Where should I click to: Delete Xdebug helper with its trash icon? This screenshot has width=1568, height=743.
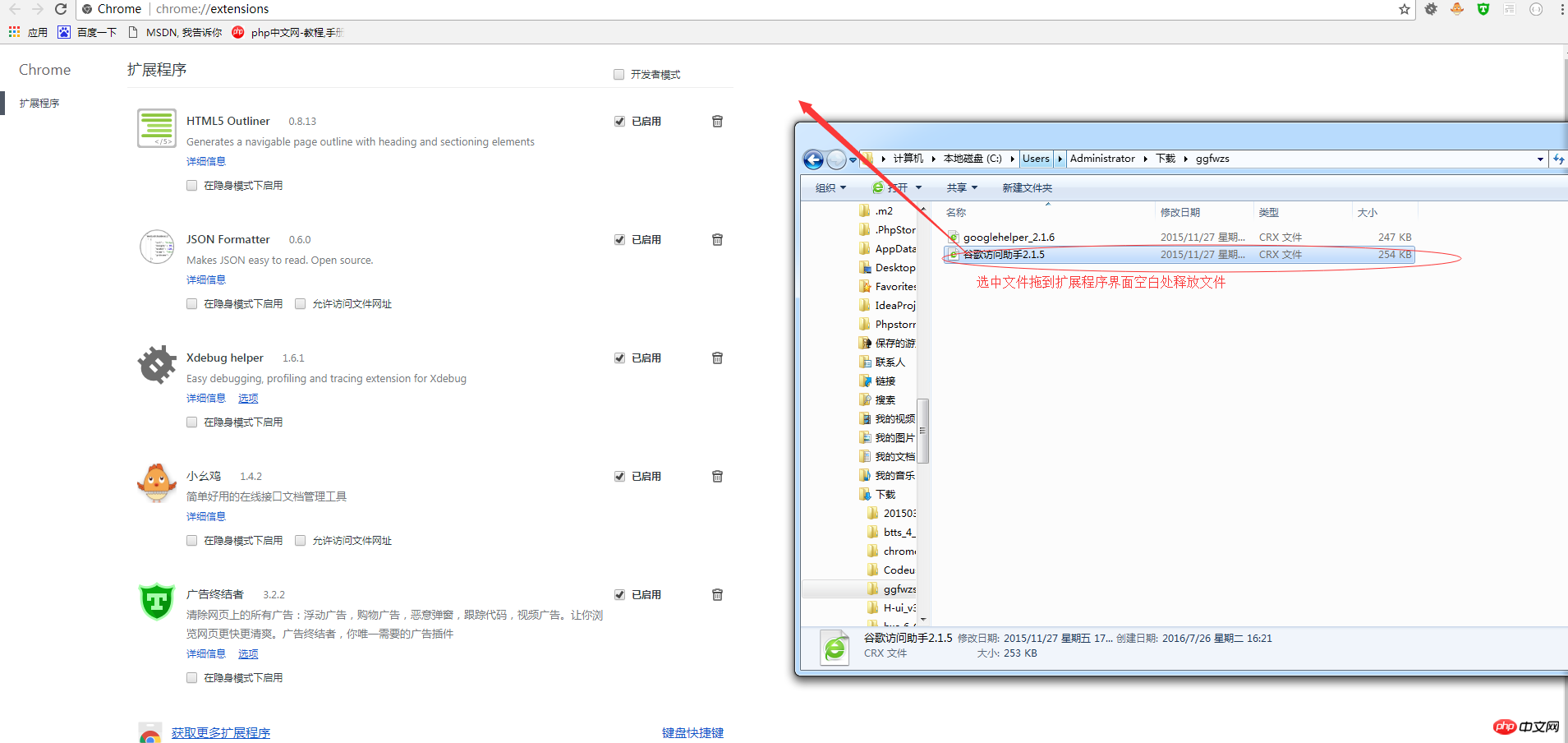point(717,358)
